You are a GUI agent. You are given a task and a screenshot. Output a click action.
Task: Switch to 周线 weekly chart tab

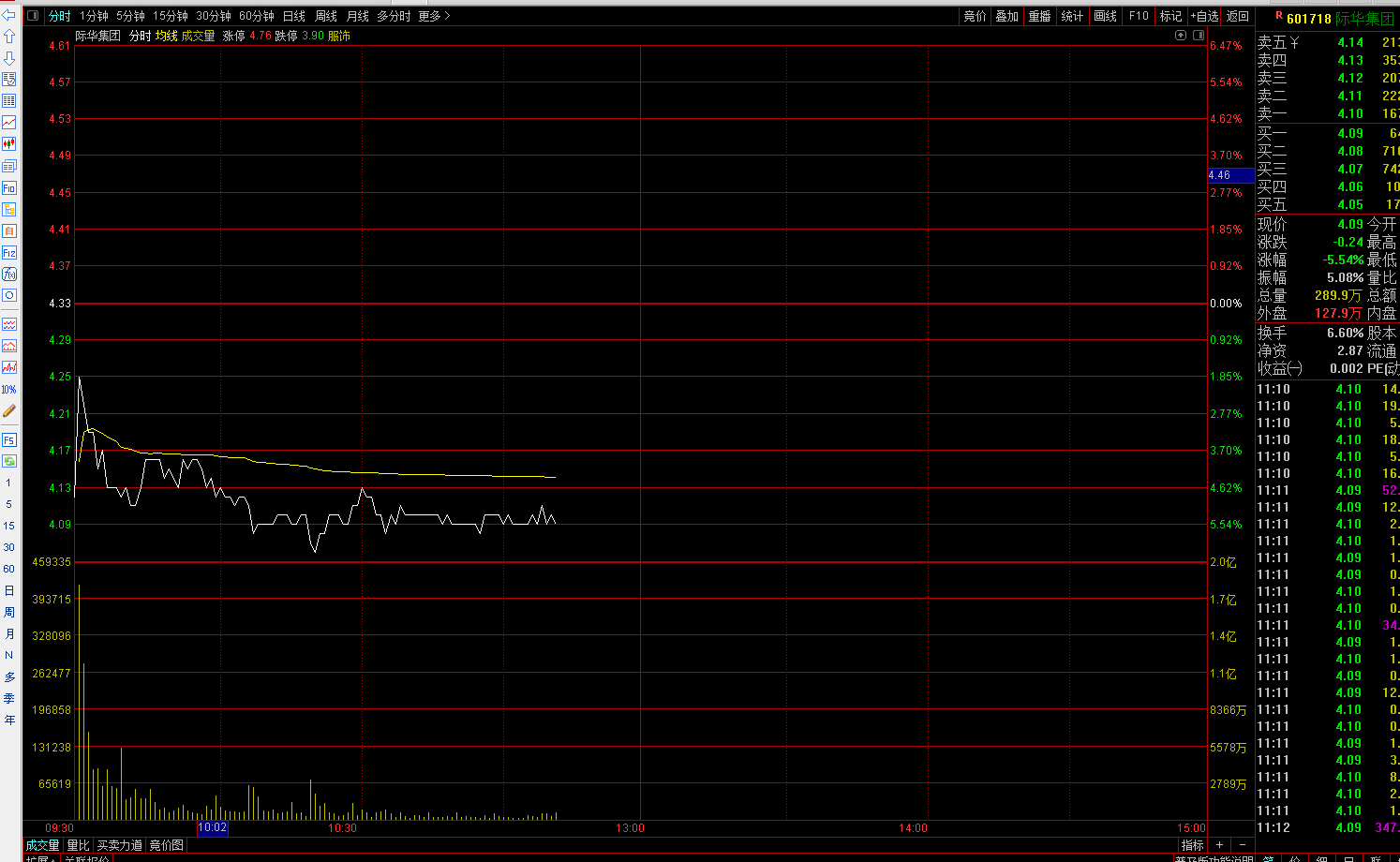pos(326,16)
